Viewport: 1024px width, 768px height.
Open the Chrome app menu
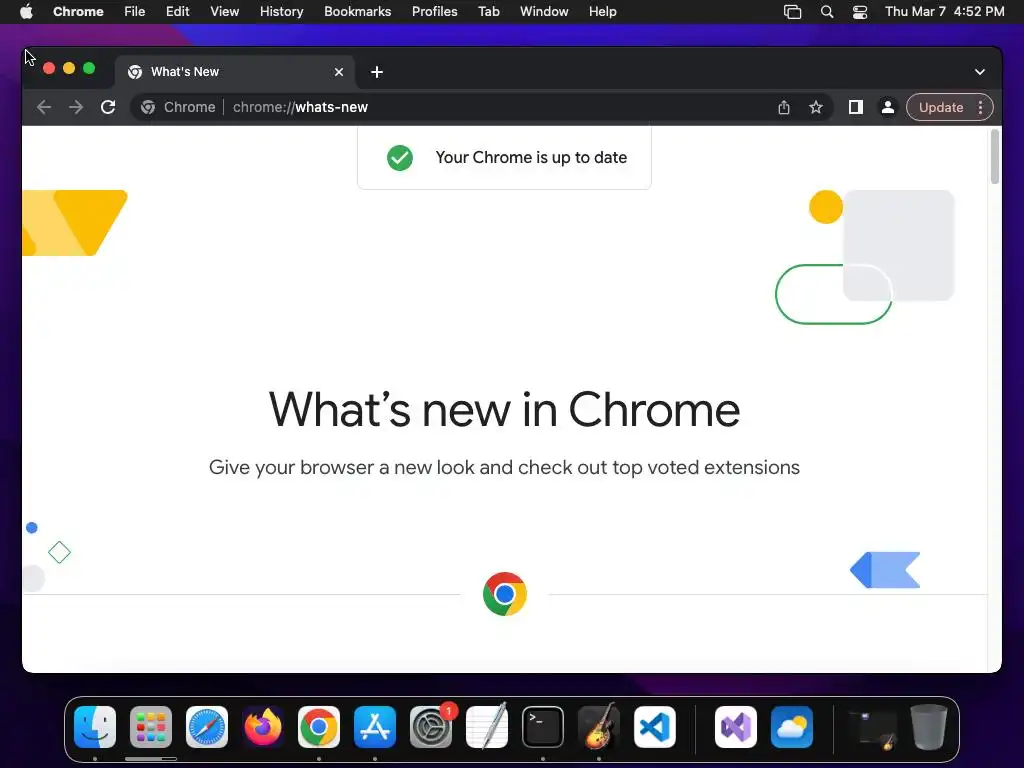click(x=78, y=12)
